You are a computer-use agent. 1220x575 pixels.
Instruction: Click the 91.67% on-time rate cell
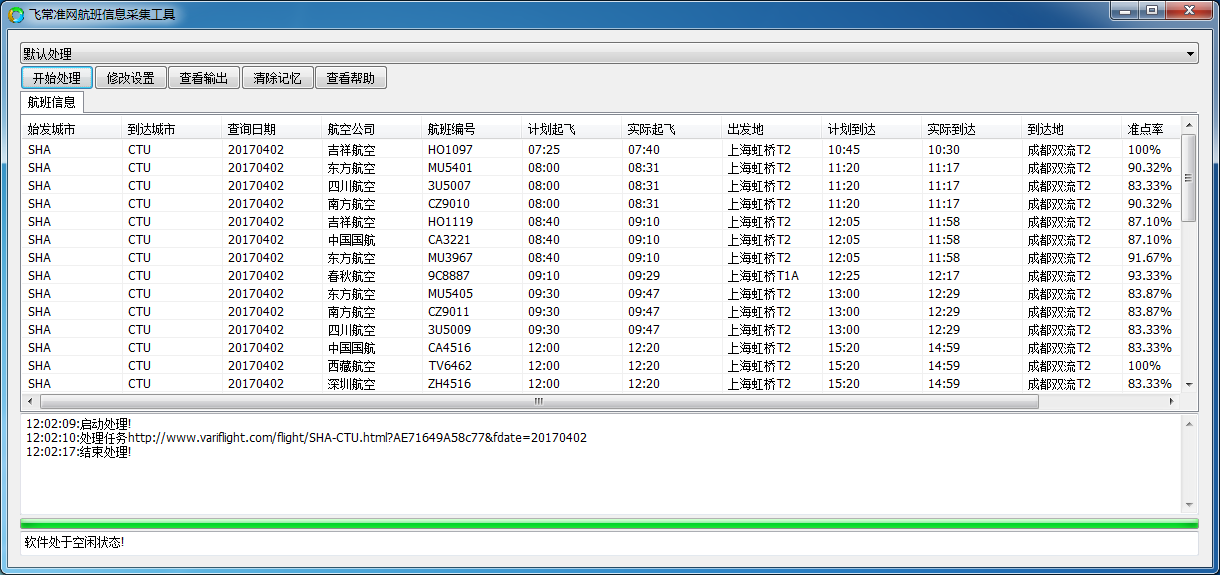pyautogui.click(x=1151, y=258)
